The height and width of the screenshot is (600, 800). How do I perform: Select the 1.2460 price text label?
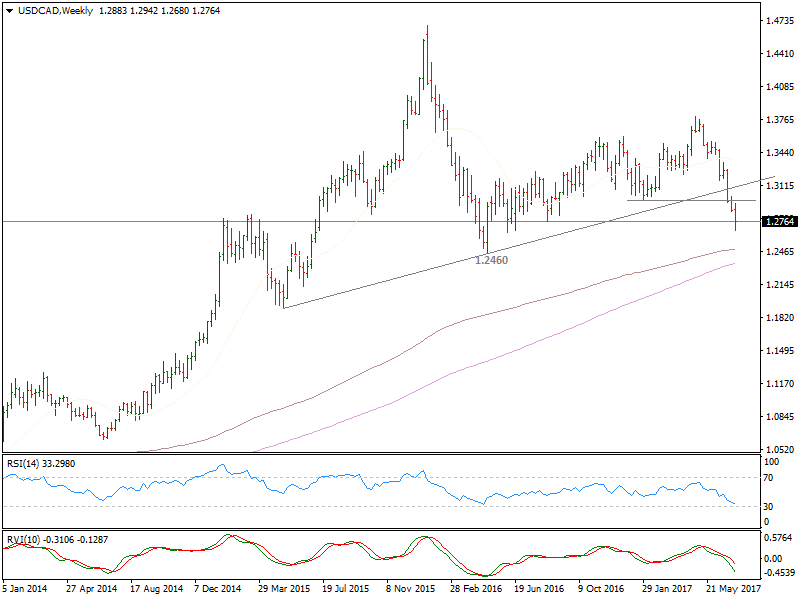click(490, 260)
